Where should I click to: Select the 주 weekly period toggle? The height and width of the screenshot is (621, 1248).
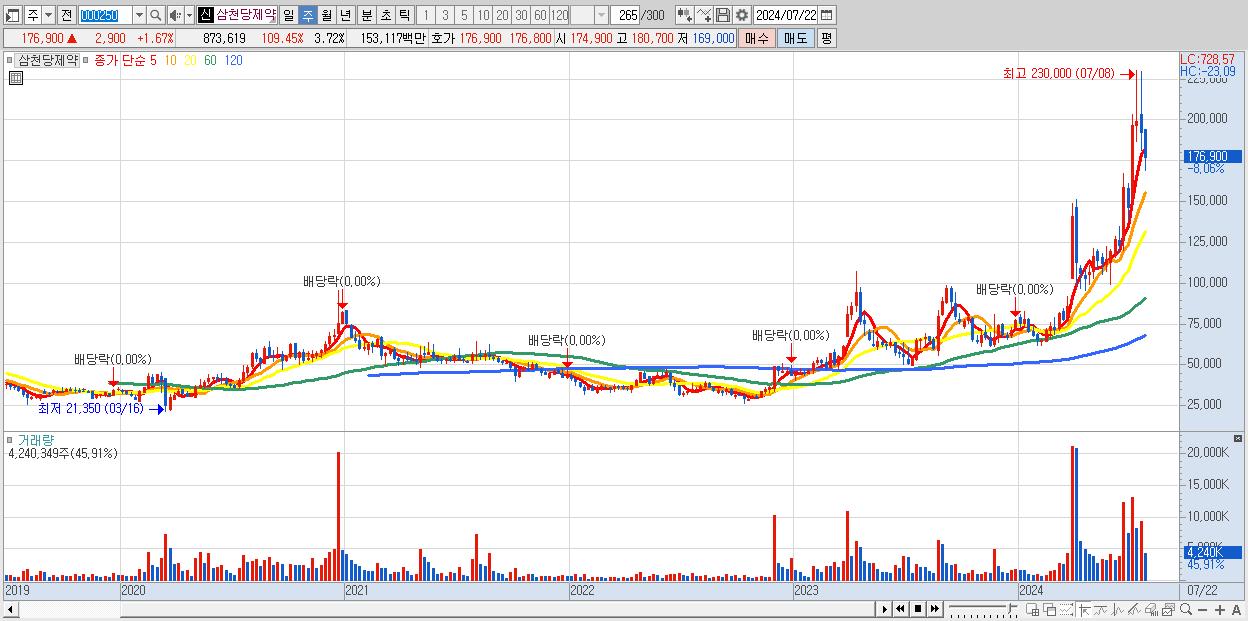coord(307,15)
